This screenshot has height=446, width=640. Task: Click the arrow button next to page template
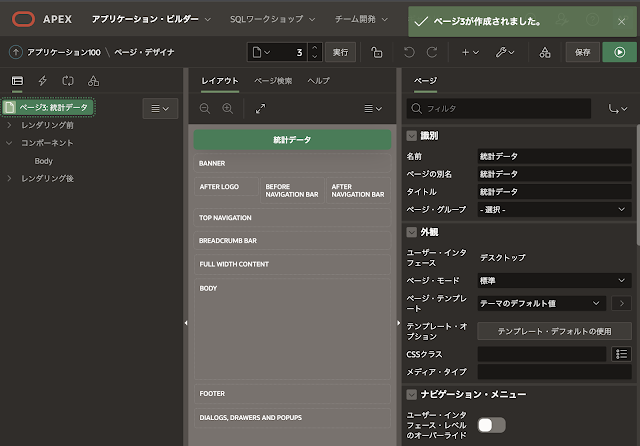tap(621, 303)
